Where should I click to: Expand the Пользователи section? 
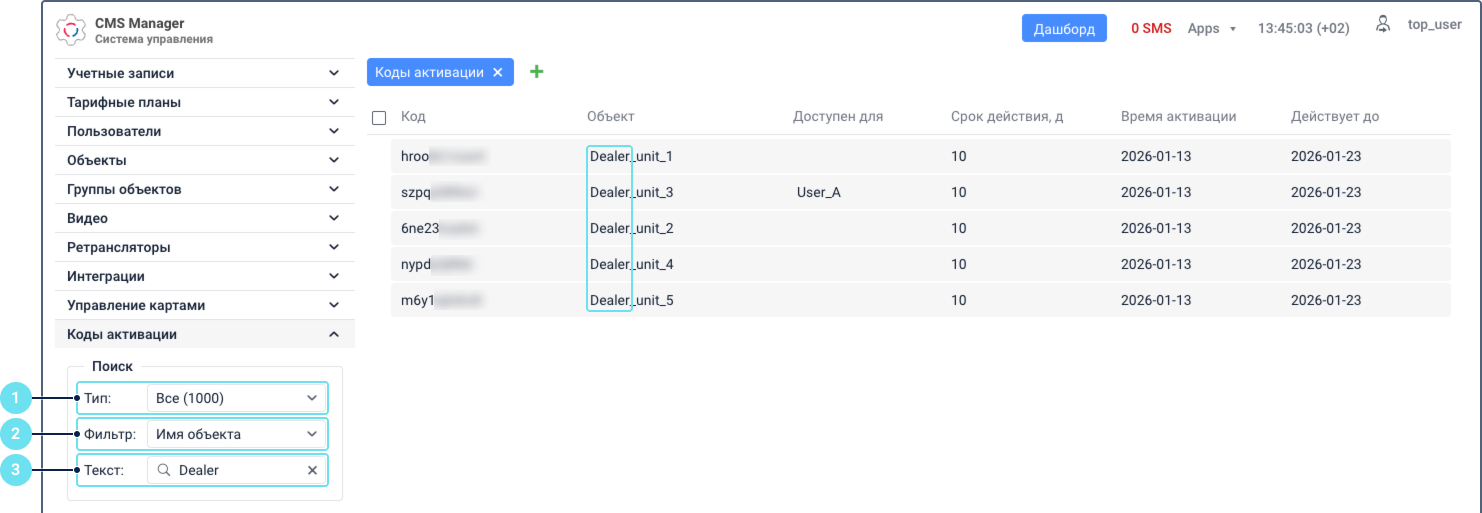(204, 131)
